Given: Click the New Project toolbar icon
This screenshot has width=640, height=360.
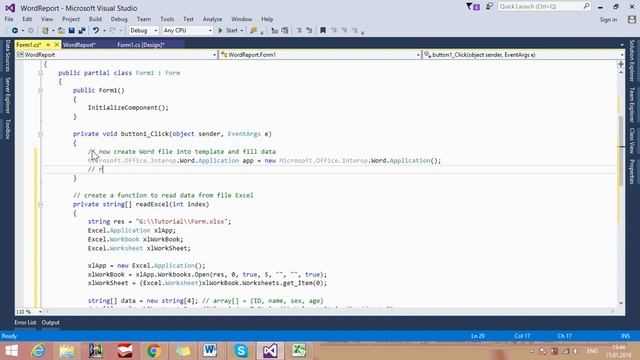Looking at the screenshot, I should pos(45,31).
